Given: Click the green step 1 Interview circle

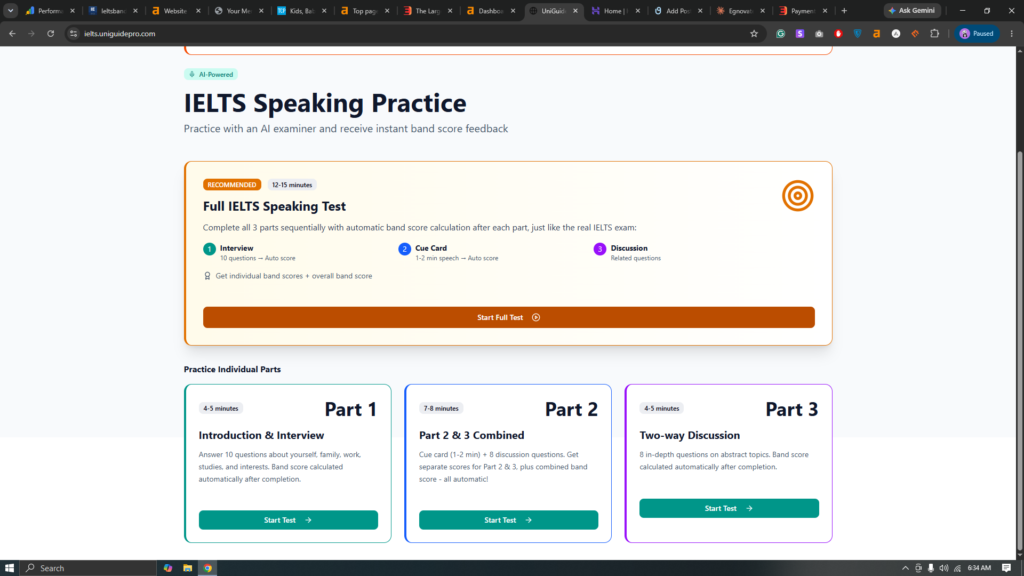Looking at the screenshot, I should point(209,249).
